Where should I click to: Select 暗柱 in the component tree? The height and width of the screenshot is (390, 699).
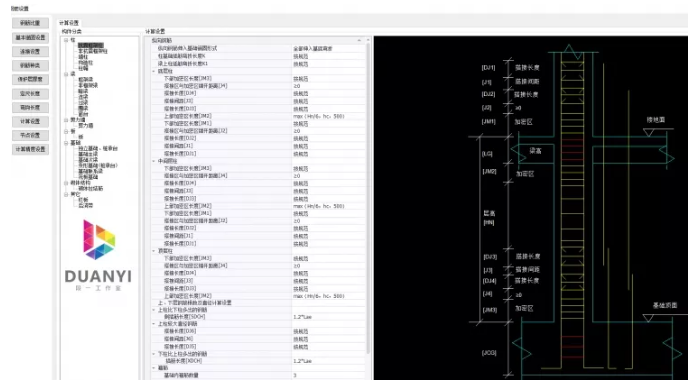[x=83, y=57]
